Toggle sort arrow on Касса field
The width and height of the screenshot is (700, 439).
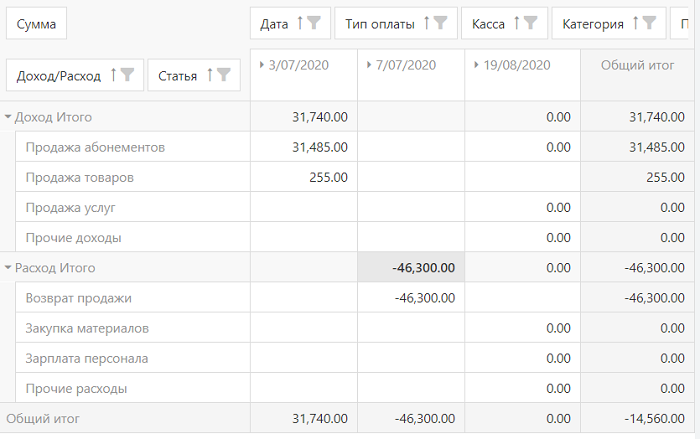[x=517, y=23]
